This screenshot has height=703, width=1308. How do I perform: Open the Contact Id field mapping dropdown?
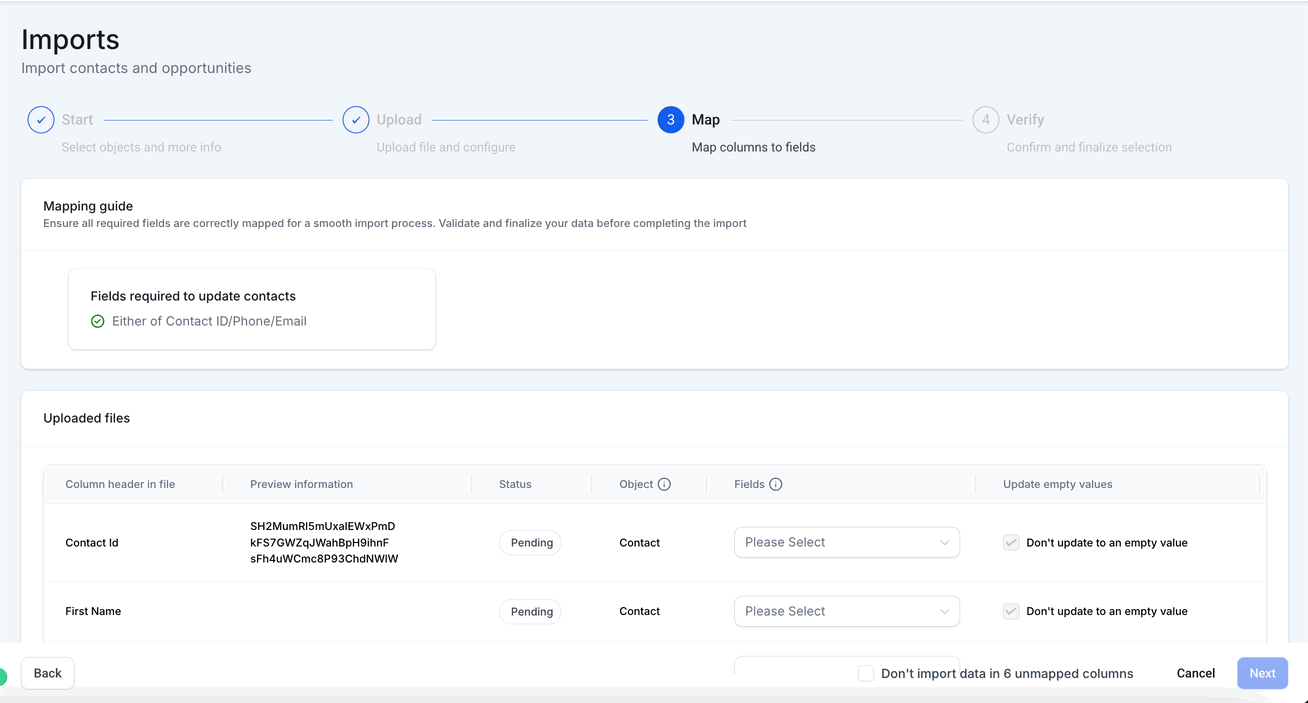point(846,543)
